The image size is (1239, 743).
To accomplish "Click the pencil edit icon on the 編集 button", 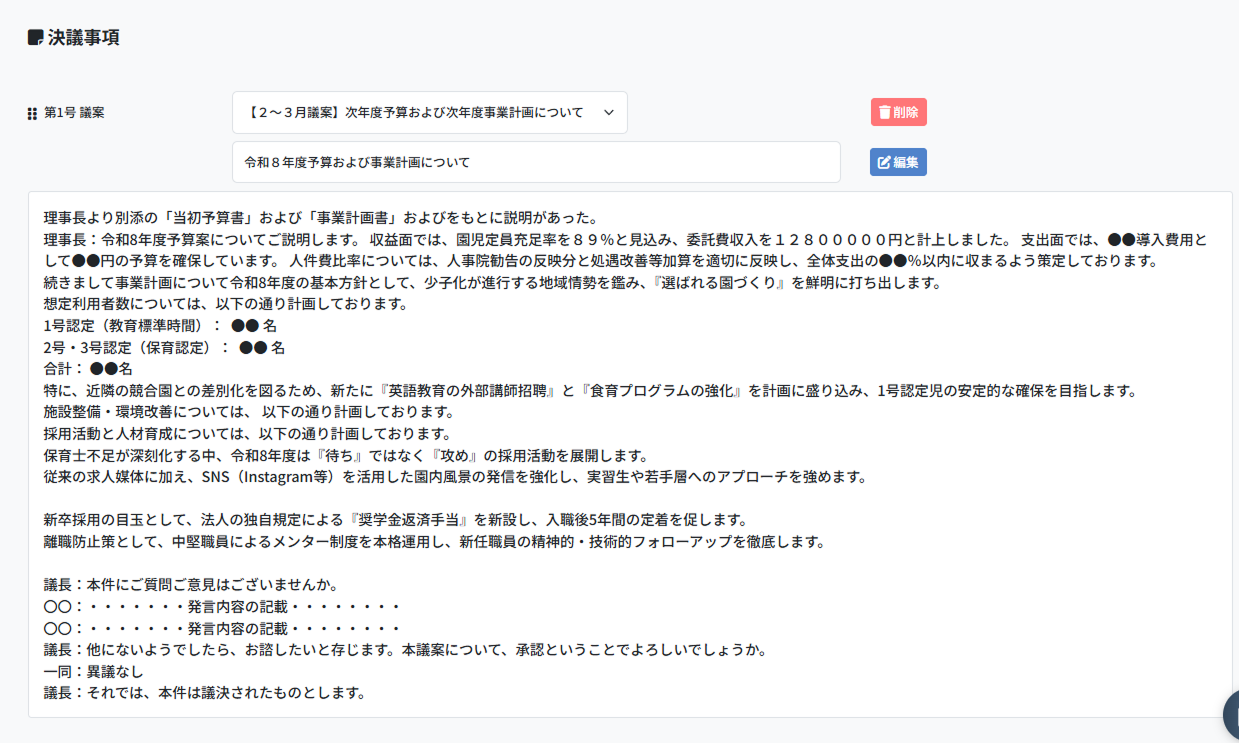I will coord(882,162).
